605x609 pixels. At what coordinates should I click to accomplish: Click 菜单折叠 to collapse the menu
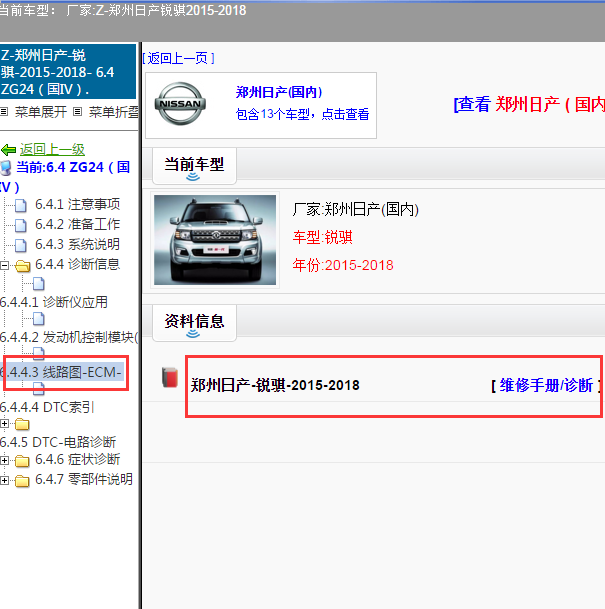coord(113,112)
